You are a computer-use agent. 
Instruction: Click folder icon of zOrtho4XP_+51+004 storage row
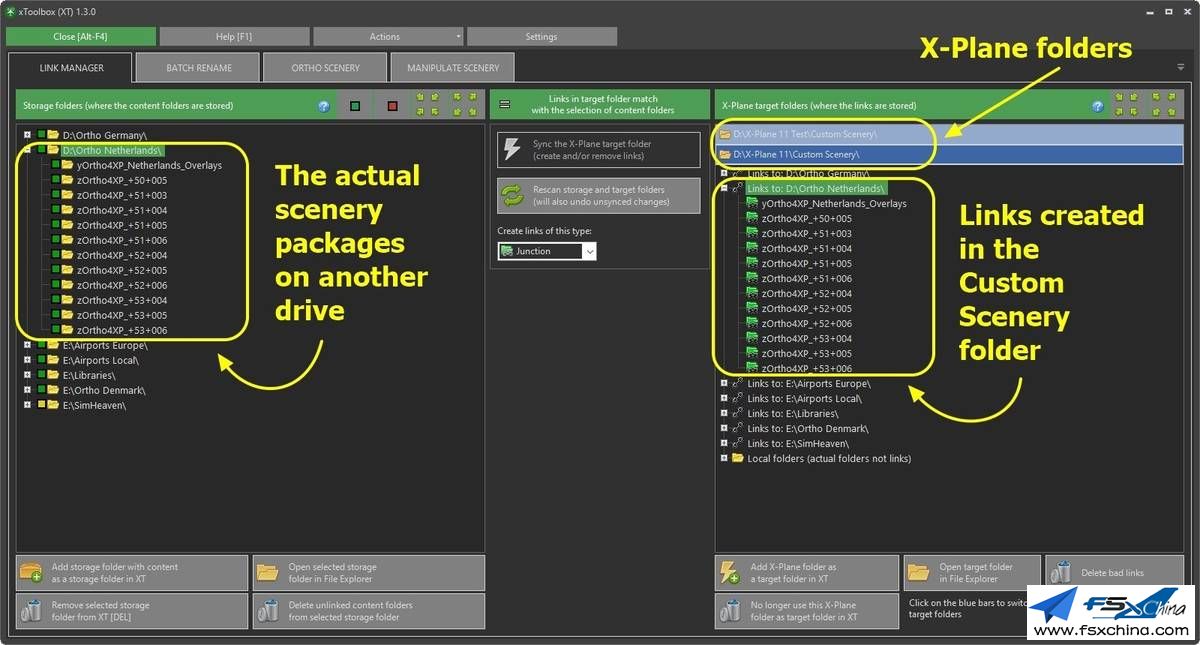tap(68, 210)
